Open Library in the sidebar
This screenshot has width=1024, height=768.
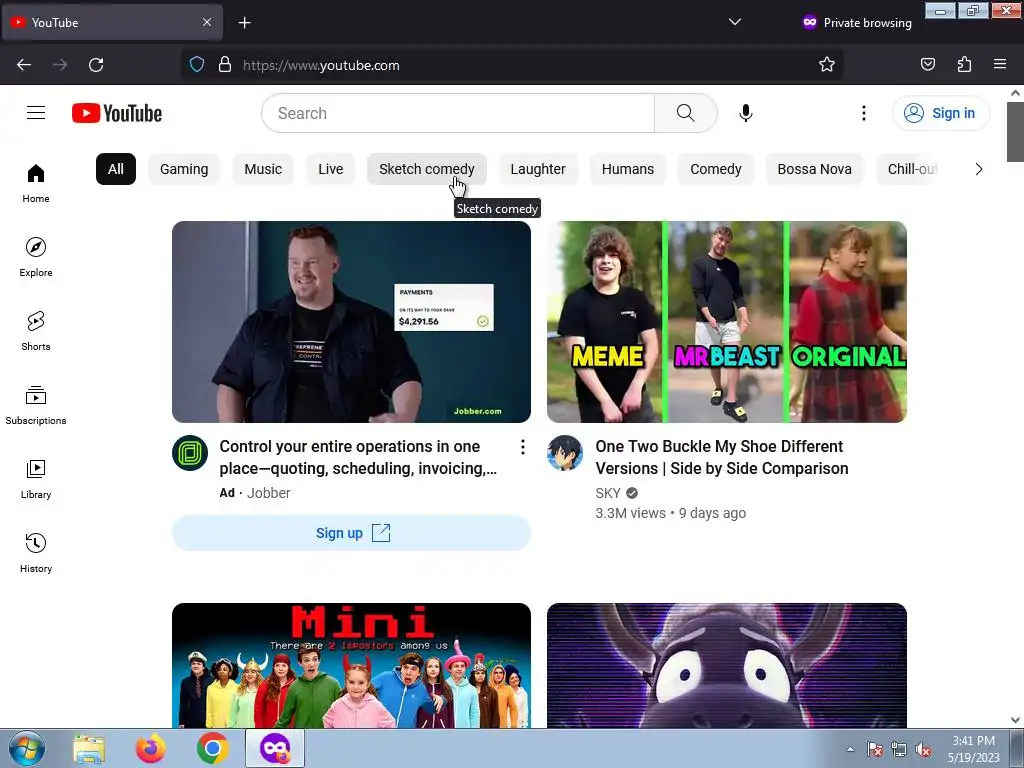tap(36, 479)
